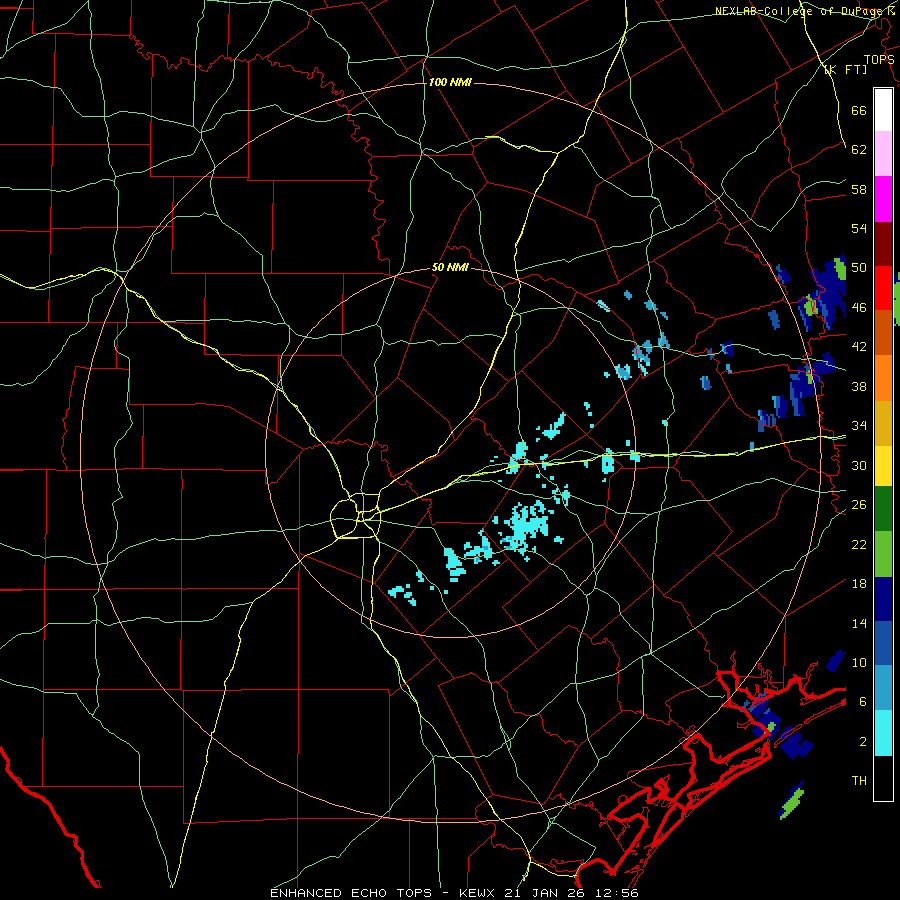Click the bright red legend swatch
This screenshot has height=900, width=900.
point(883,288)
